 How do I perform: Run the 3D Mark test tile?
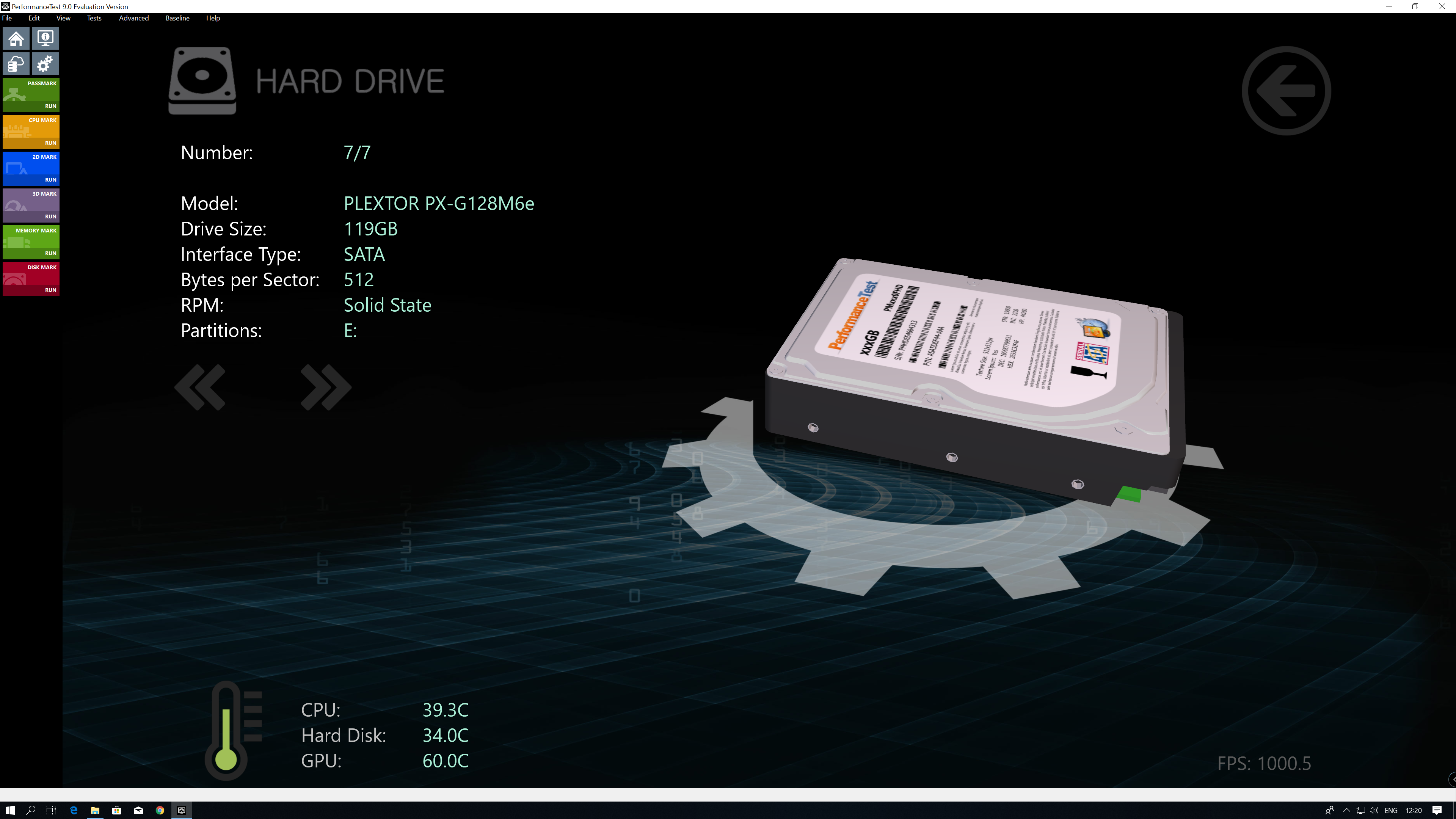tap(31, 205)
